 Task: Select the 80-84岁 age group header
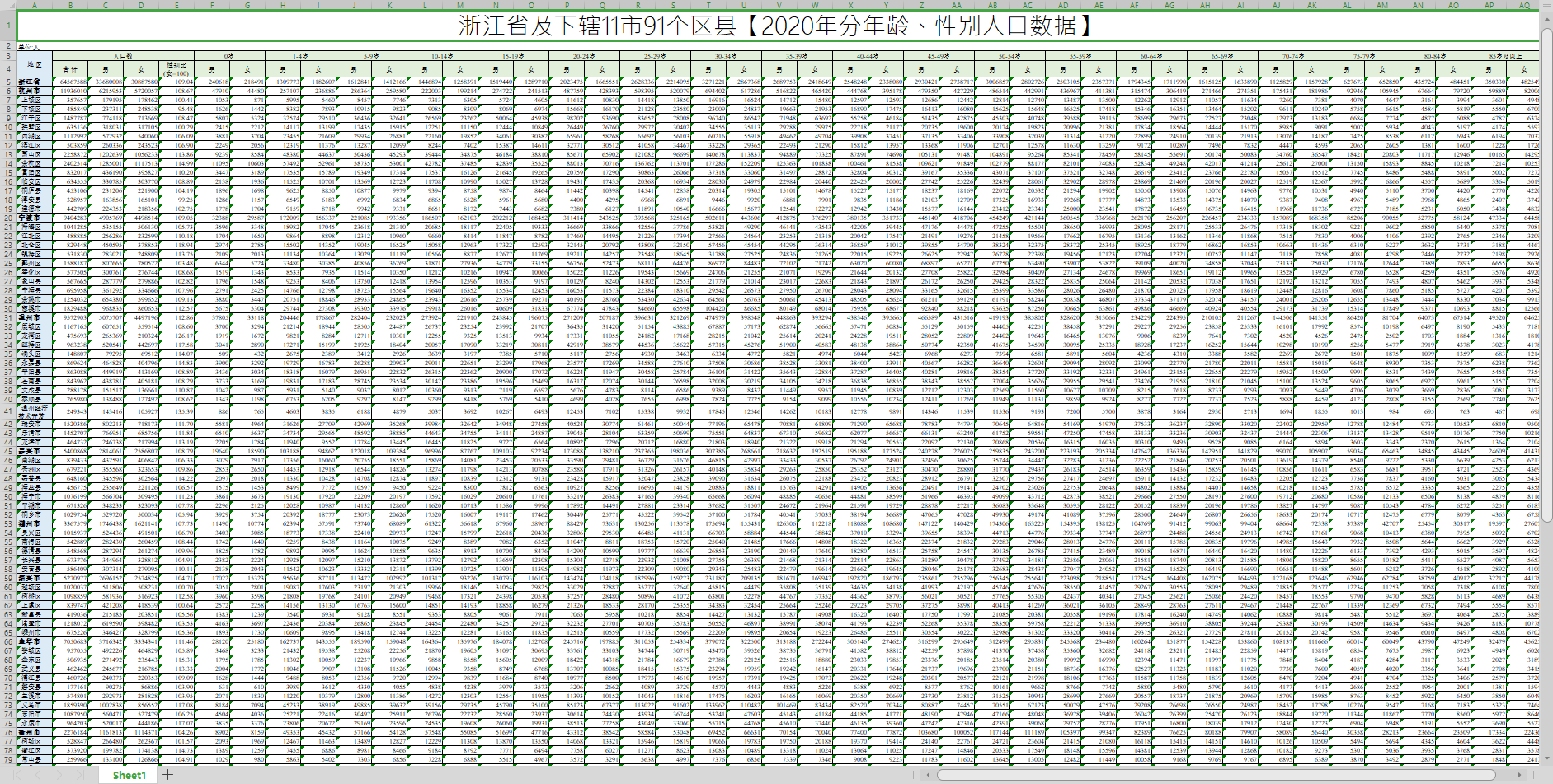pos(1435,56)
